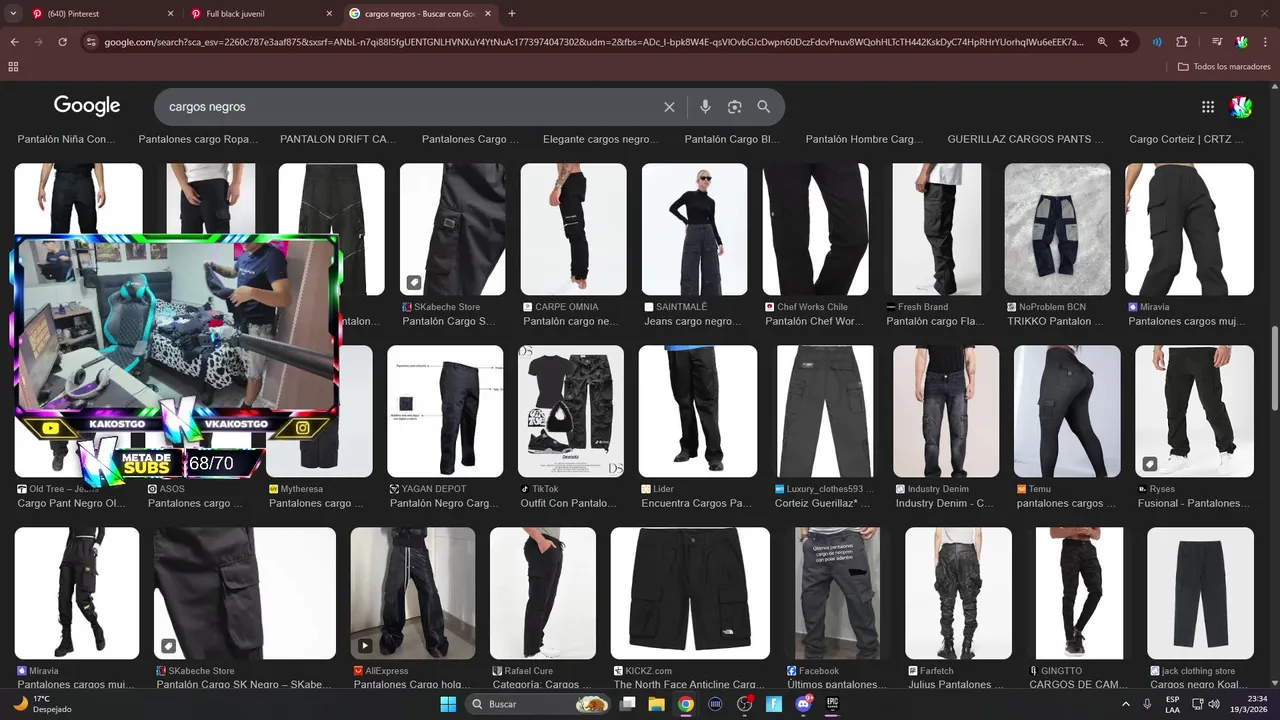The image size is (1280, 720).
Task: Open SKabeche Store Pantalón Cargo S link
Action: point(449,322)
